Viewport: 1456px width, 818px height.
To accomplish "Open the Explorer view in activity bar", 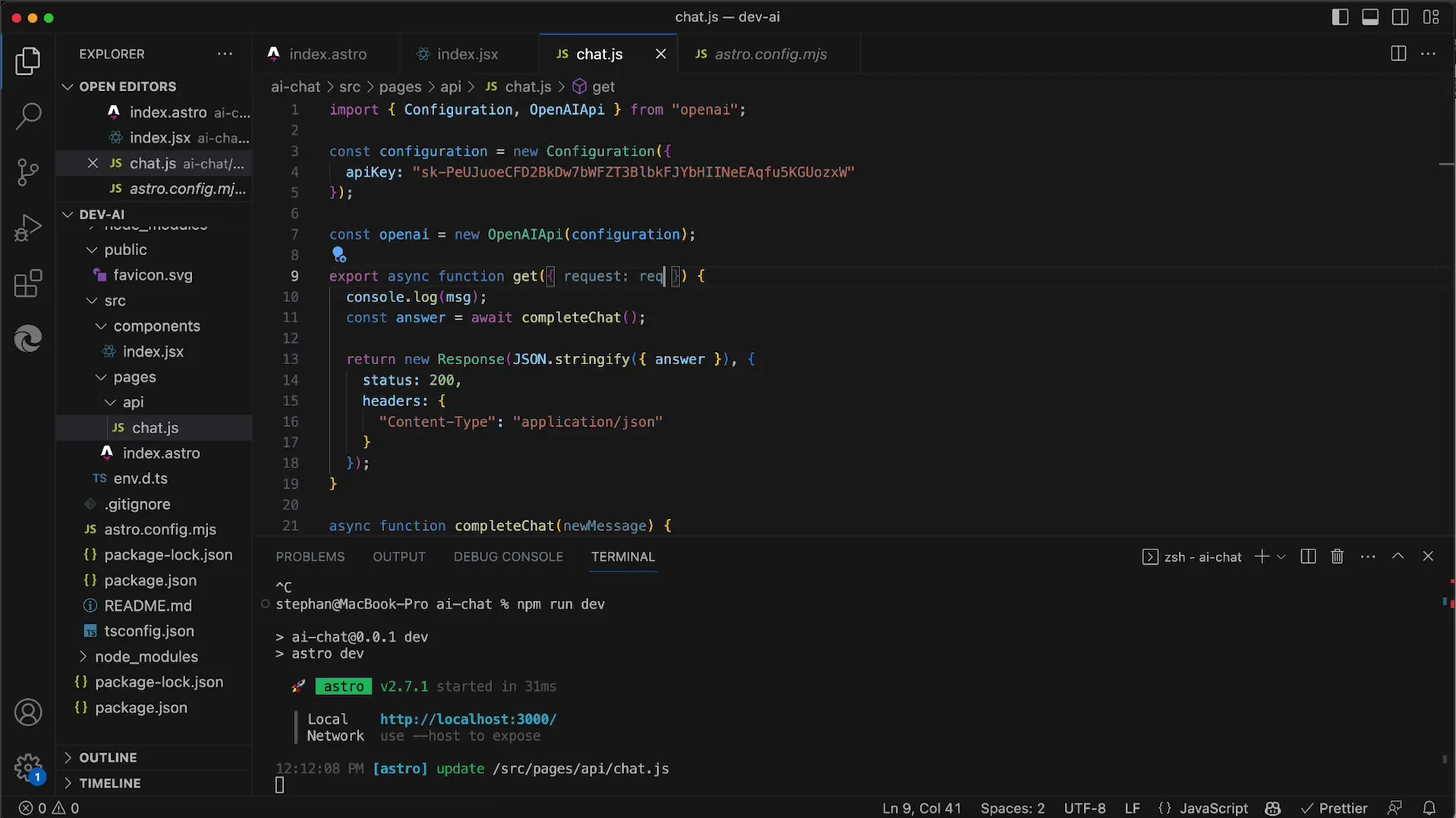I will point(28,61).
